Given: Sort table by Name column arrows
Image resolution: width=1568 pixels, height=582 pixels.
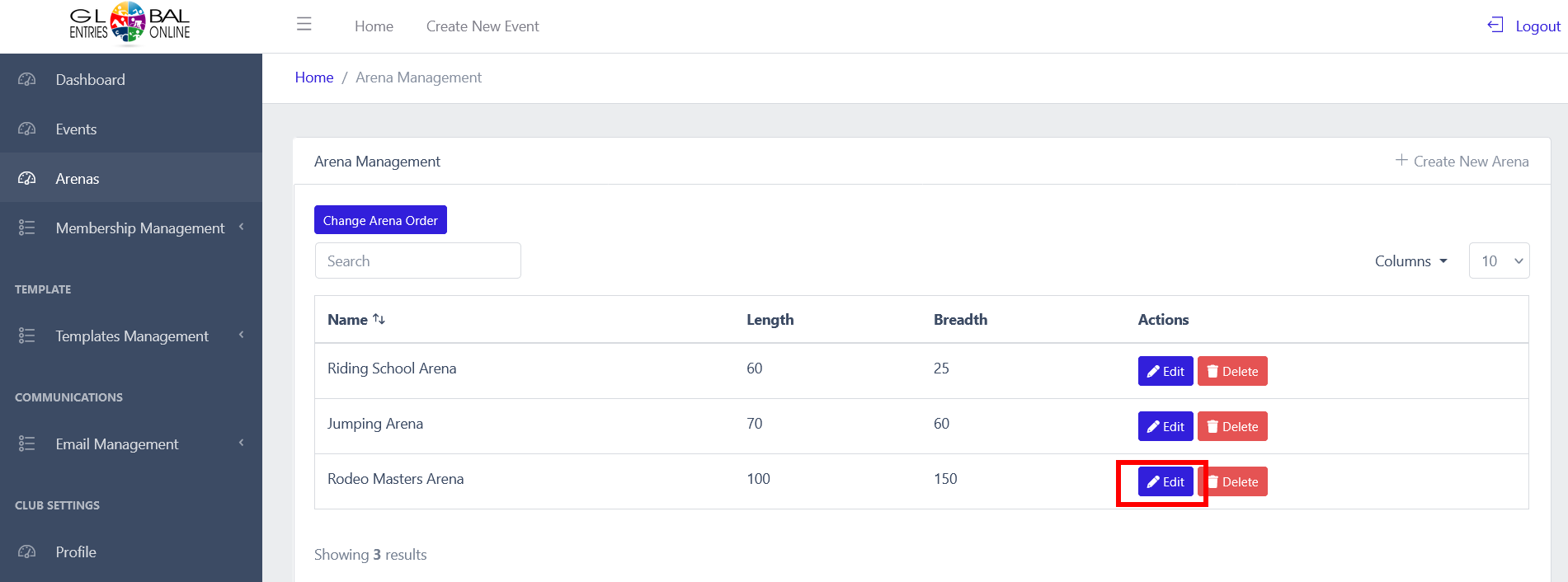Looking at the screenshot, I should point(379,319).
